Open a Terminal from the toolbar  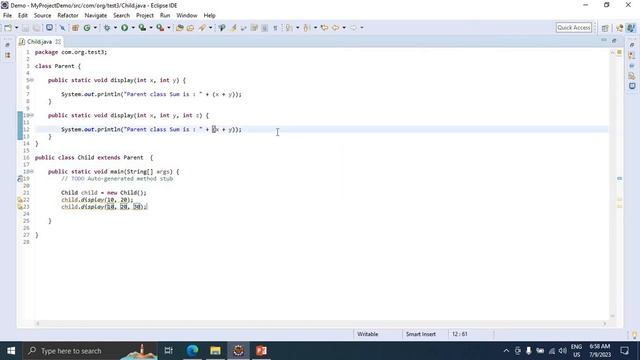tap(49, 28)
